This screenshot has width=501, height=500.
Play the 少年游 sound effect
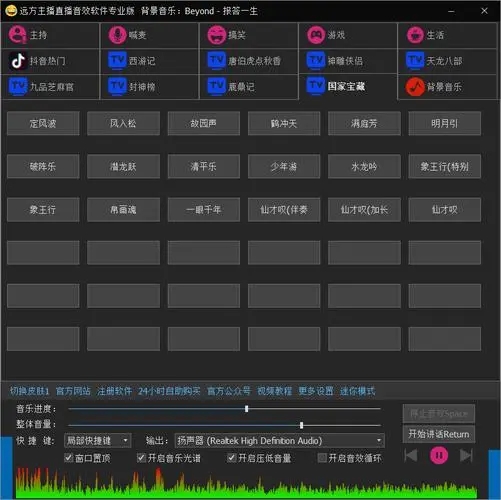[x=284, y=166]
